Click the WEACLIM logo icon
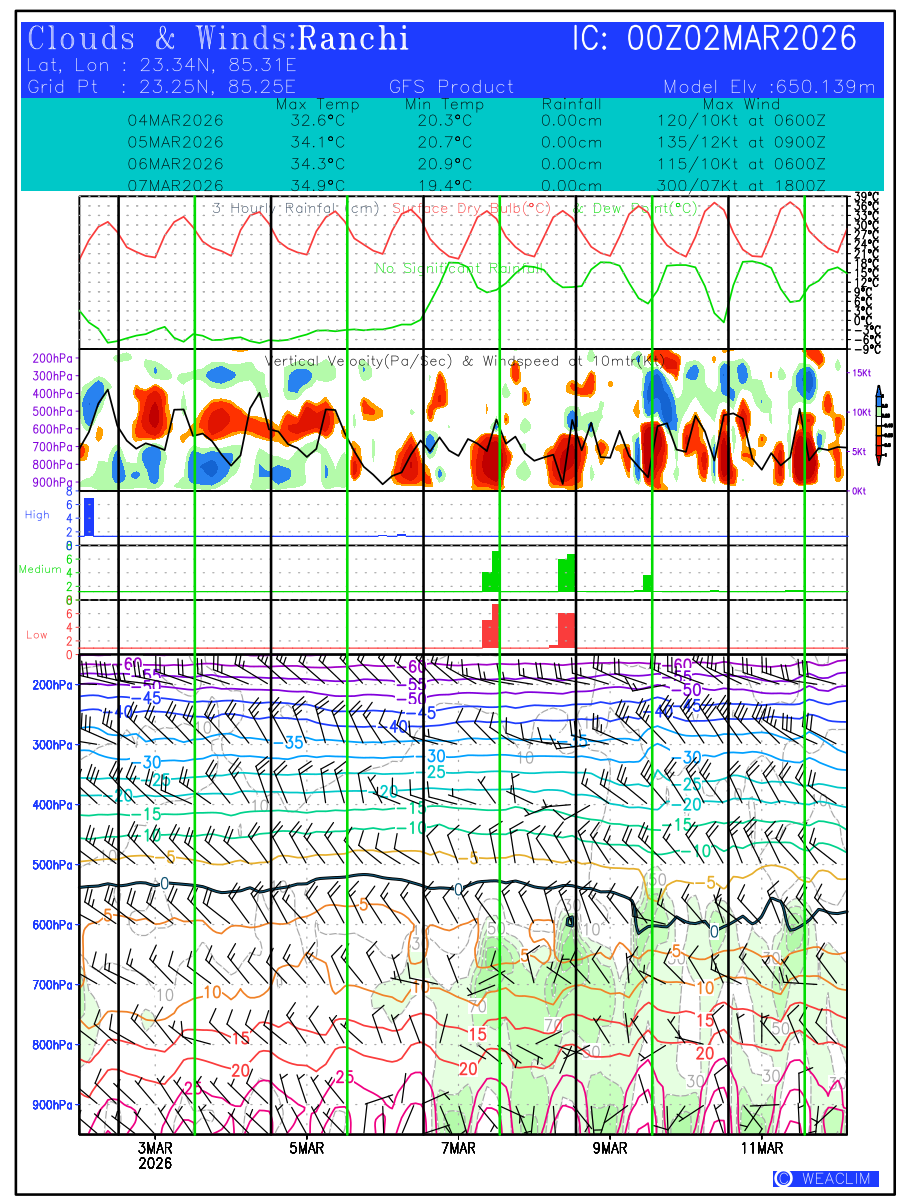Viewport: 900px width, 1200px height. pos(783,1179)
